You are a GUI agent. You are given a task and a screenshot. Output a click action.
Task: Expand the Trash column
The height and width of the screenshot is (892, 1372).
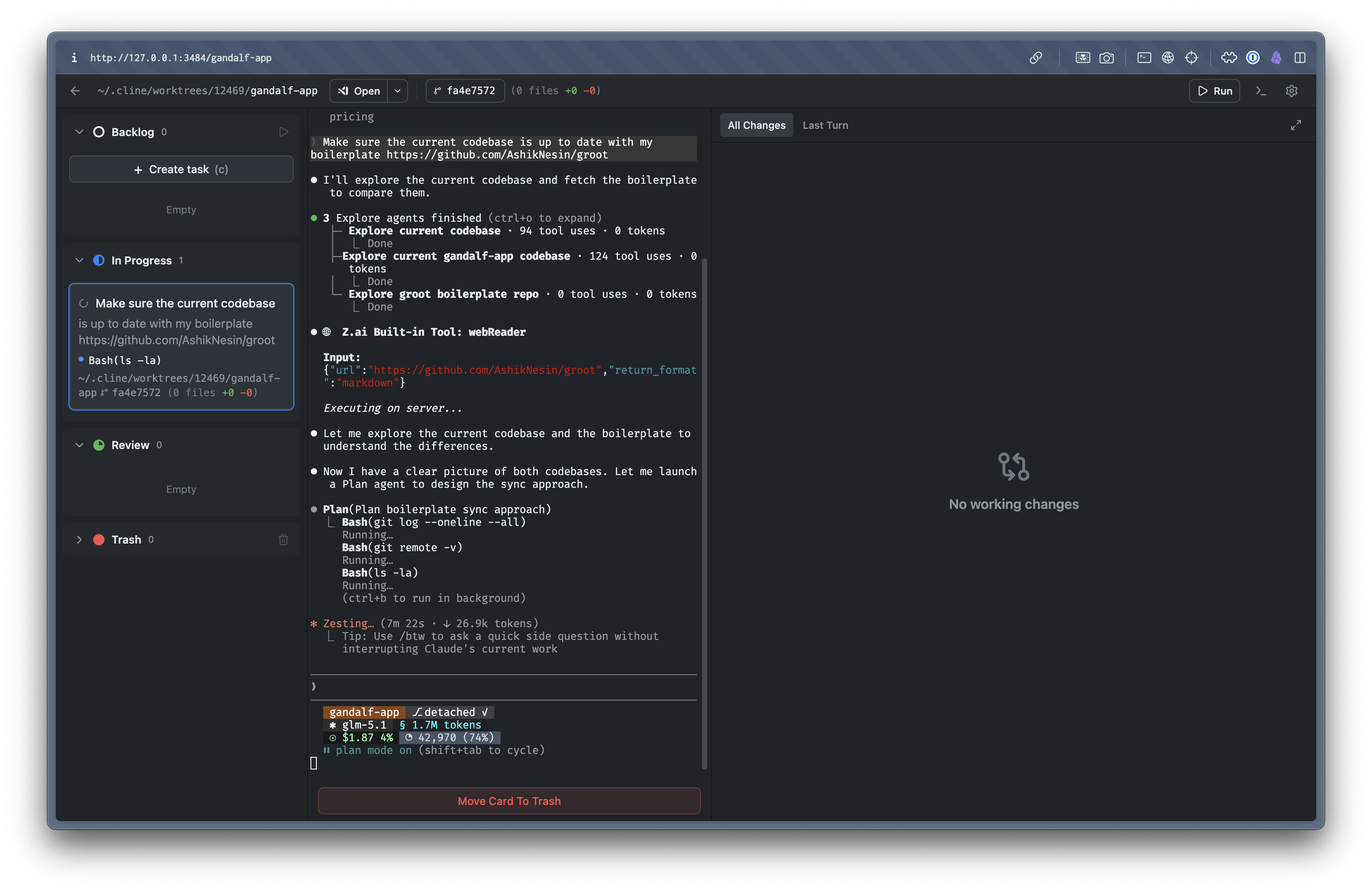(x=79, y=540)
